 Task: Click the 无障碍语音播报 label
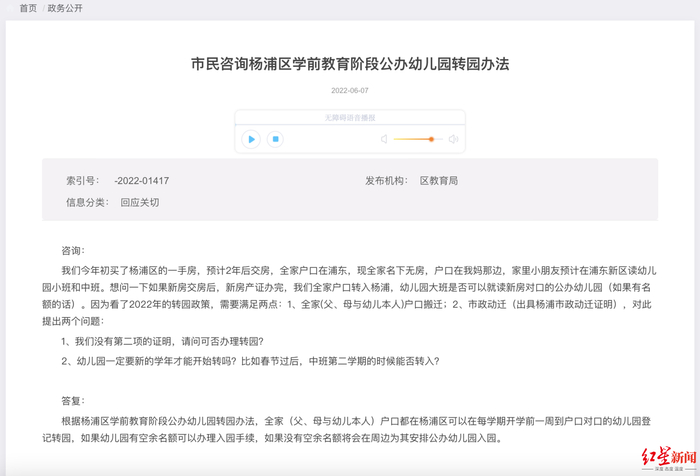pos(350,118)
